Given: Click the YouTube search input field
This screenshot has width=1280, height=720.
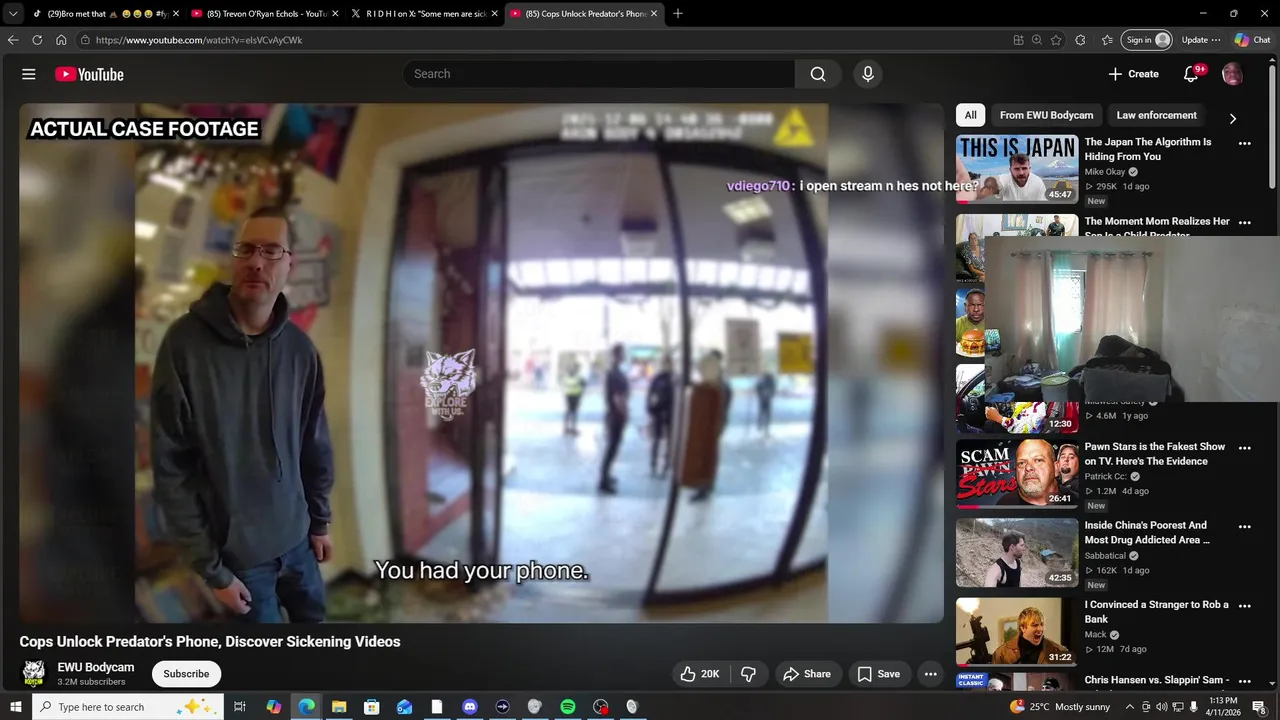Looking at the screenshot, I should (x=599, y=74).
